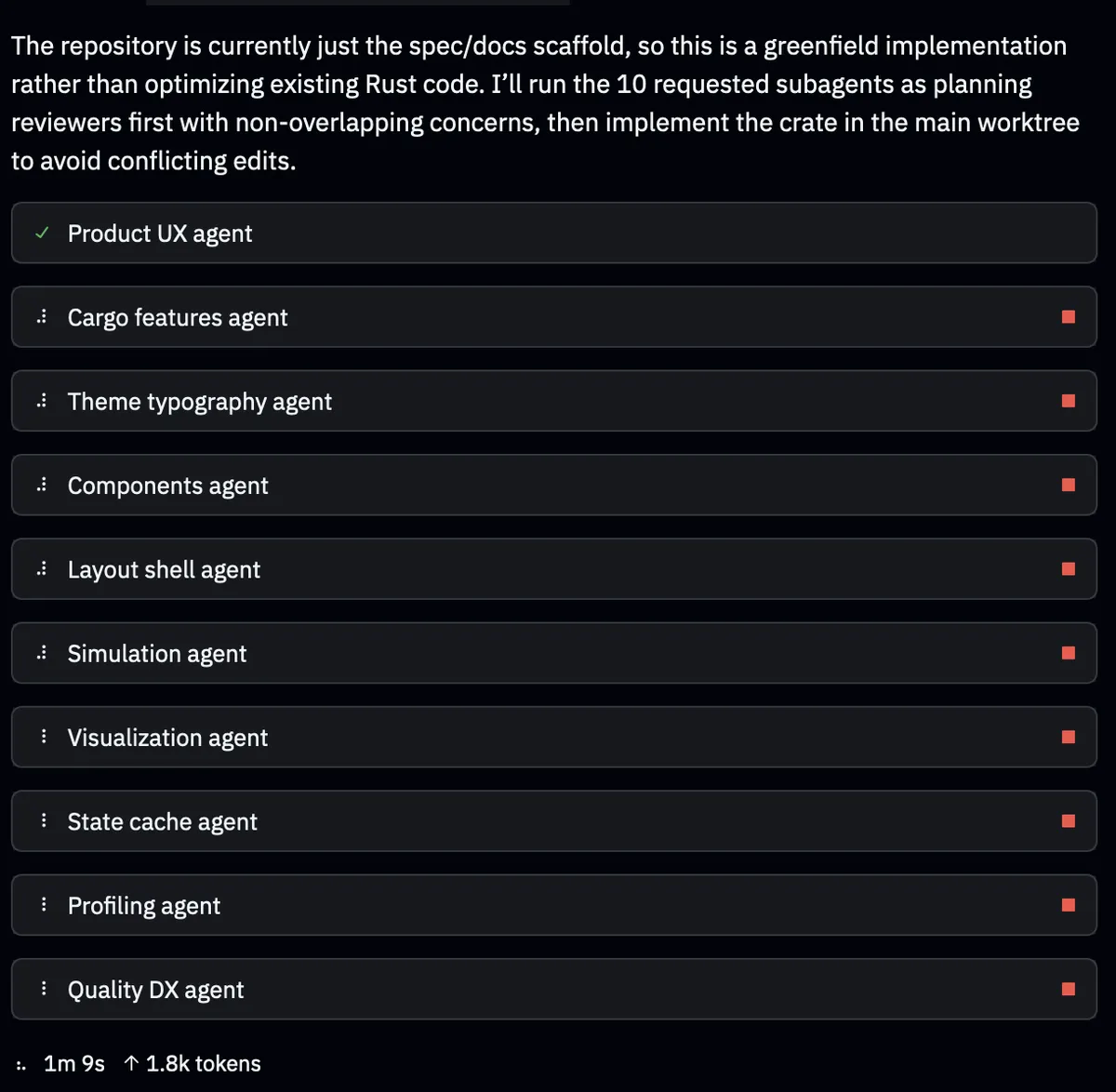
Task: Stop the State cache agent
Action: point(1068,820)
